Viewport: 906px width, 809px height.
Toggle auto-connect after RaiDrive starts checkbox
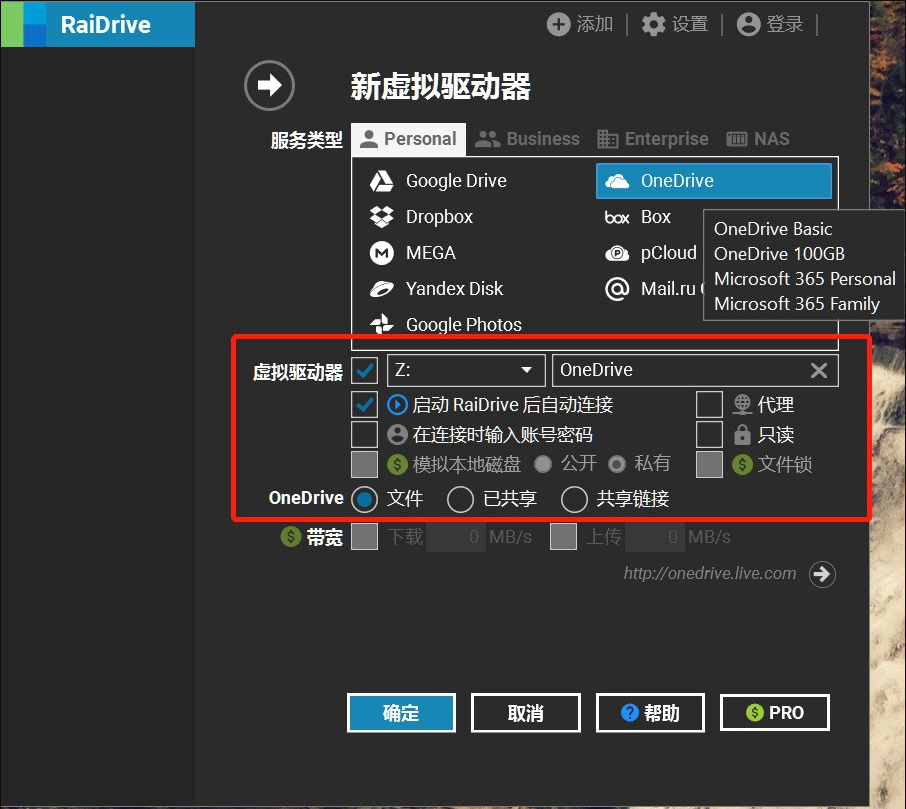(x=365, y=404)
